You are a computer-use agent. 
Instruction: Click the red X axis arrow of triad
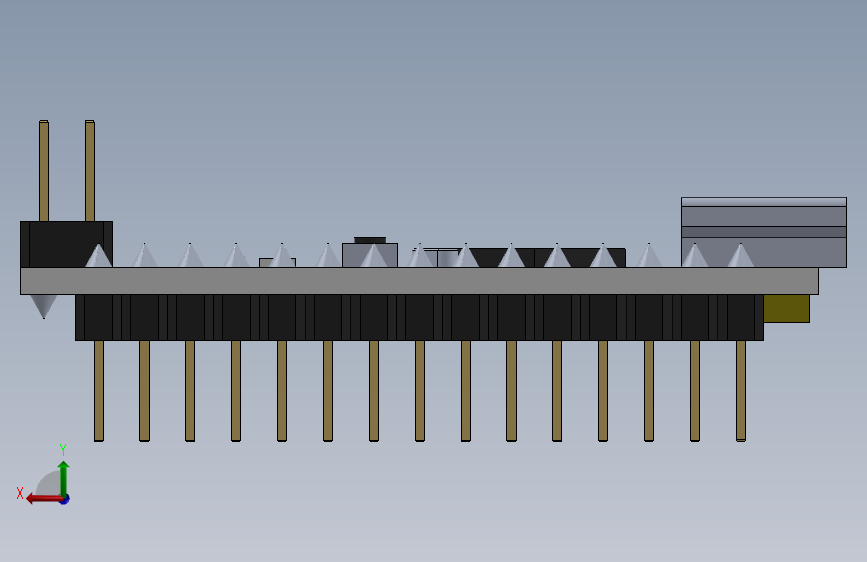pyautogui.click(x=43, y=499)
